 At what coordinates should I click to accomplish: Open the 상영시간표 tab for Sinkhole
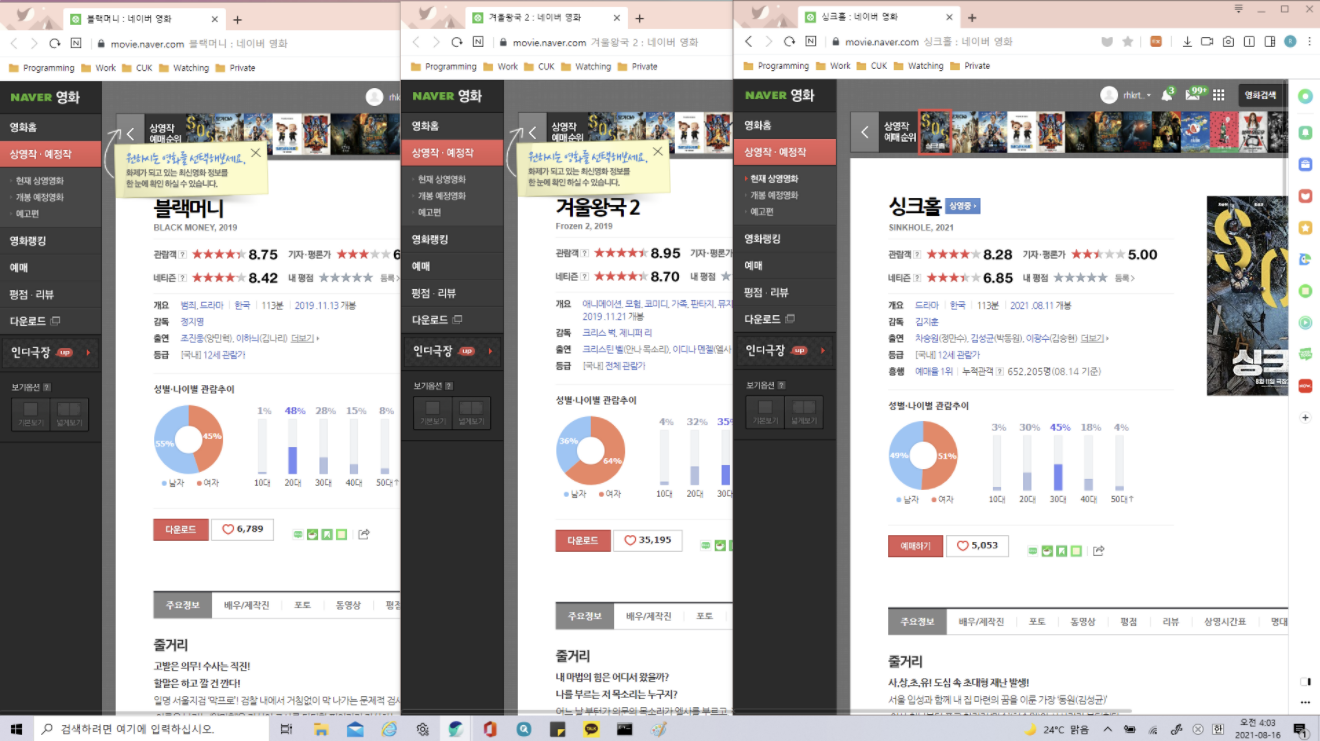(1225, 621)
